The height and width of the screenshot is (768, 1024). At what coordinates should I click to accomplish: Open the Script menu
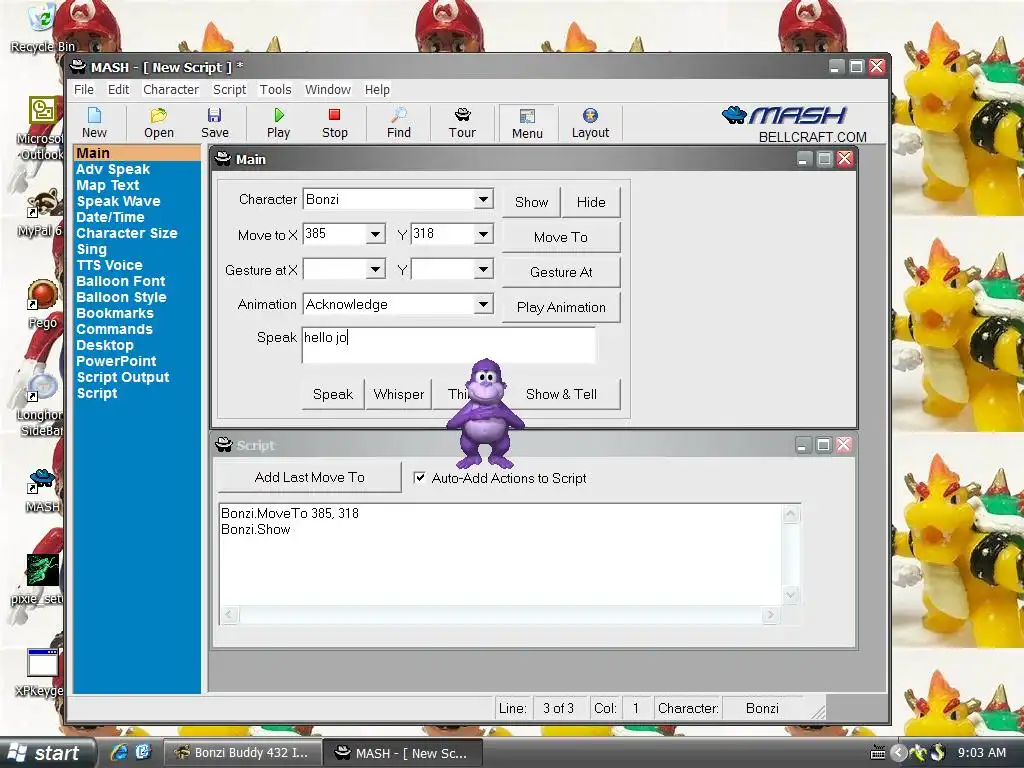[x=229, y=89]
